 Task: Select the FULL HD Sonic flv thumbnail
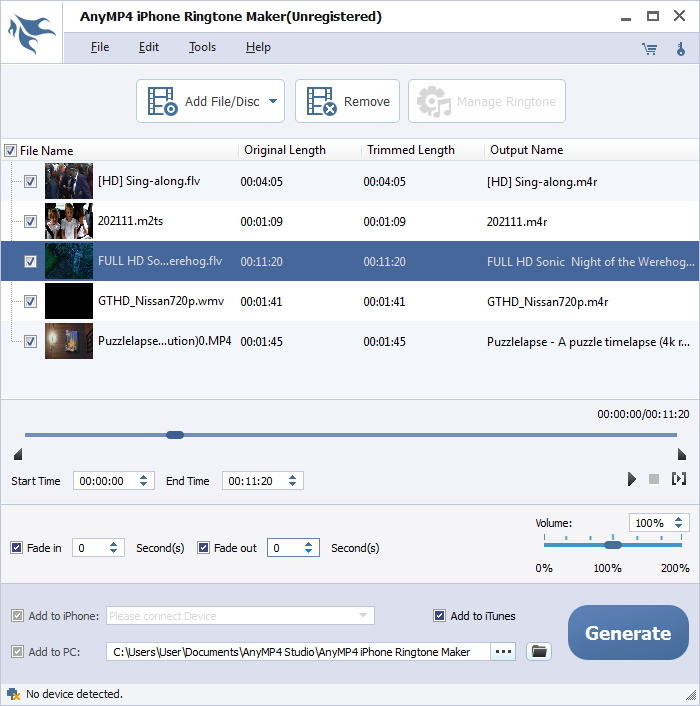(x=69, y=261)
